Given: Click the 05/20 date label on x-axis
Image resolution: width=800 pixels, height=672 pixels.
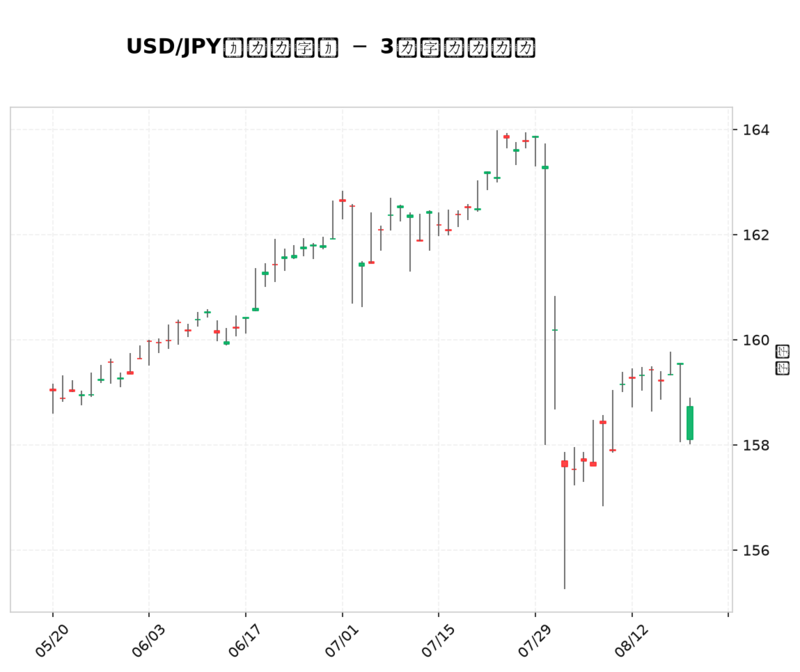Looking at the screenshot, I should point(52,641).
